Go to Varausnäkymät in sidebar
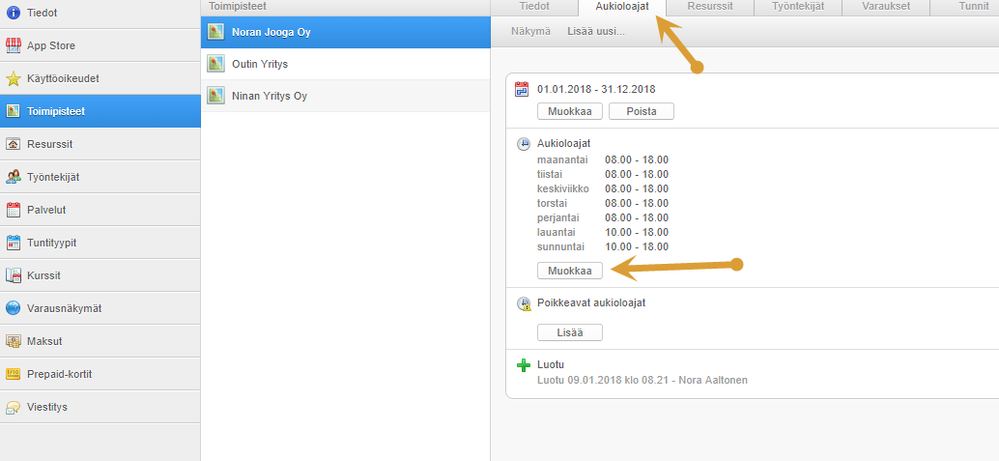Screen dimensions: 999x461 tap(100, 308)
